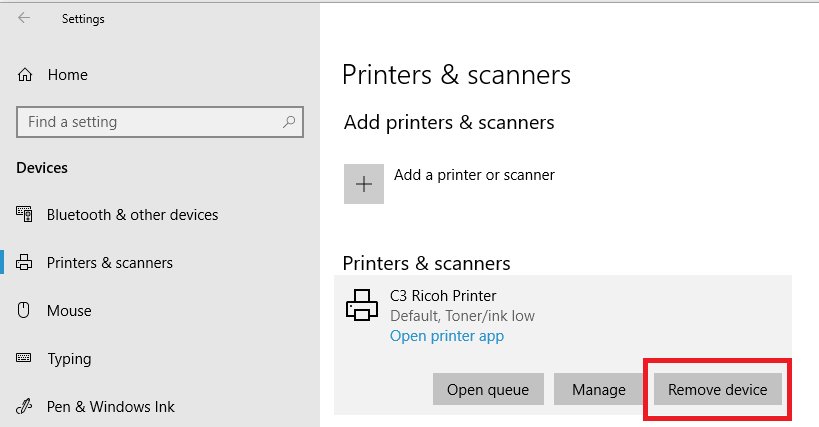Click the Bluetooth & other devices icon
The width and height of the screenshot is (819, 427).
point(24,214)
